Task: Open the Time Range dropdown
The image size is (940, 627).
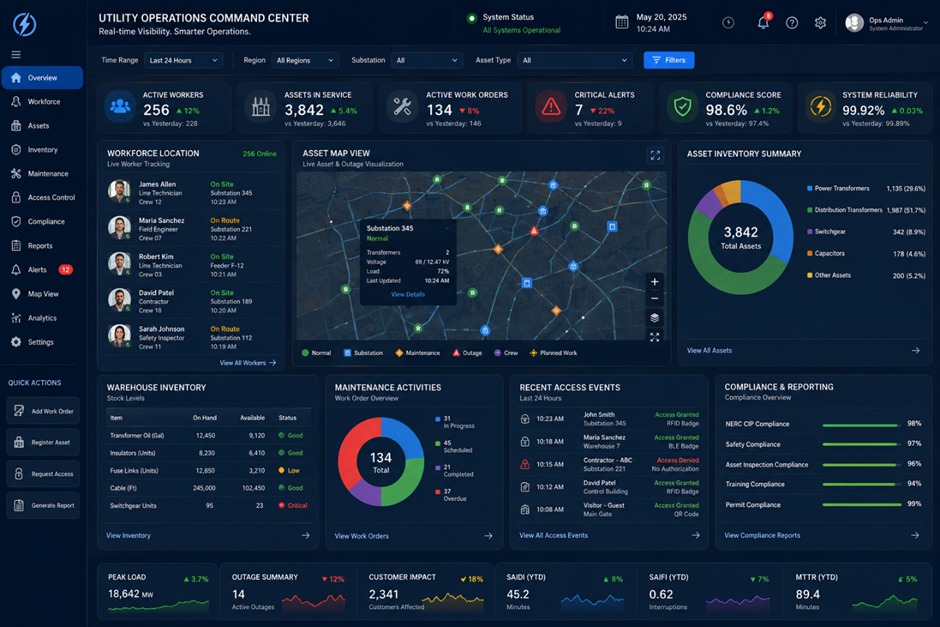Action: point(183,60)
